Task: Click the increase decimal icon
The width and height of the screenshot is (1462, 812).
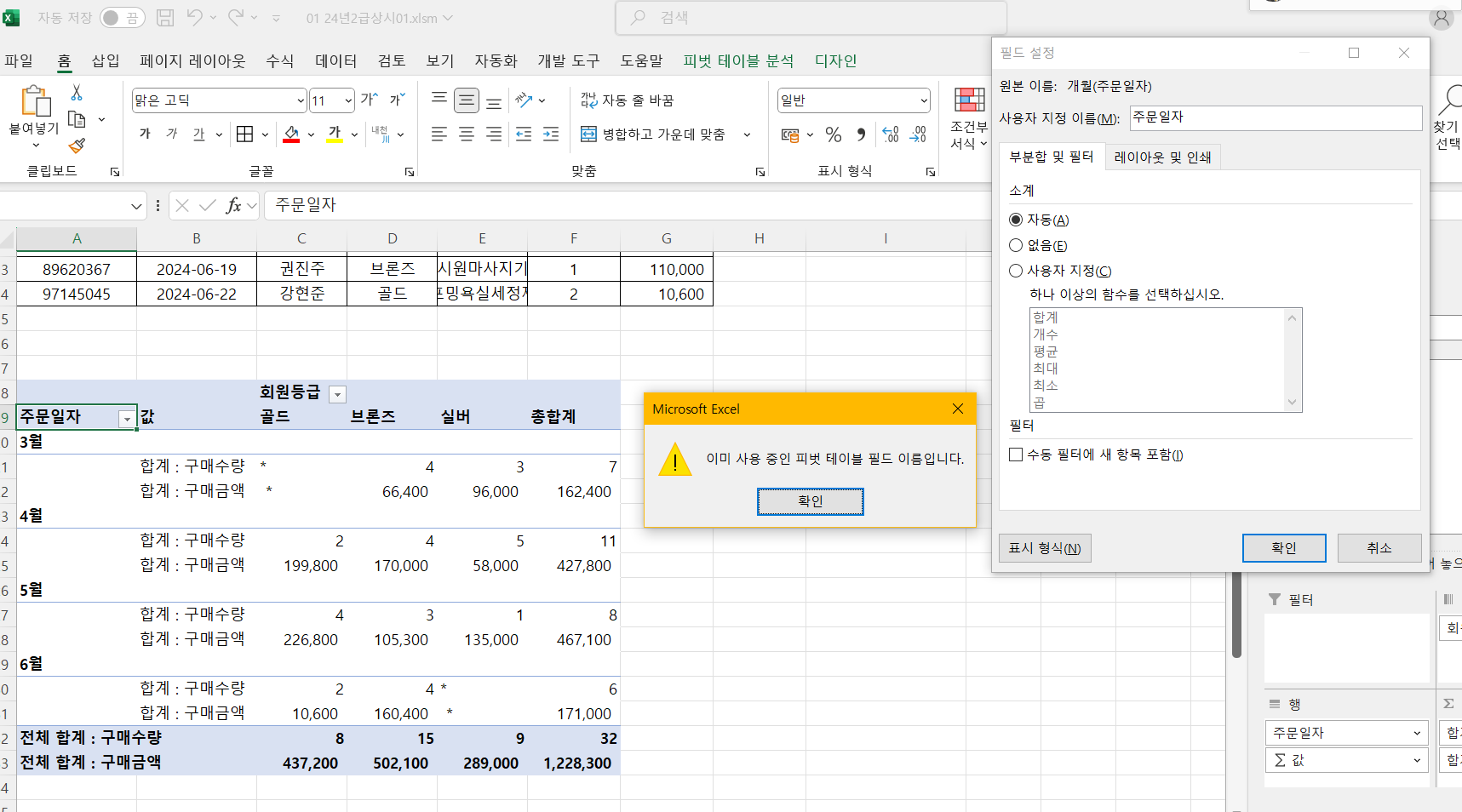Action: (x=891, y=134)
